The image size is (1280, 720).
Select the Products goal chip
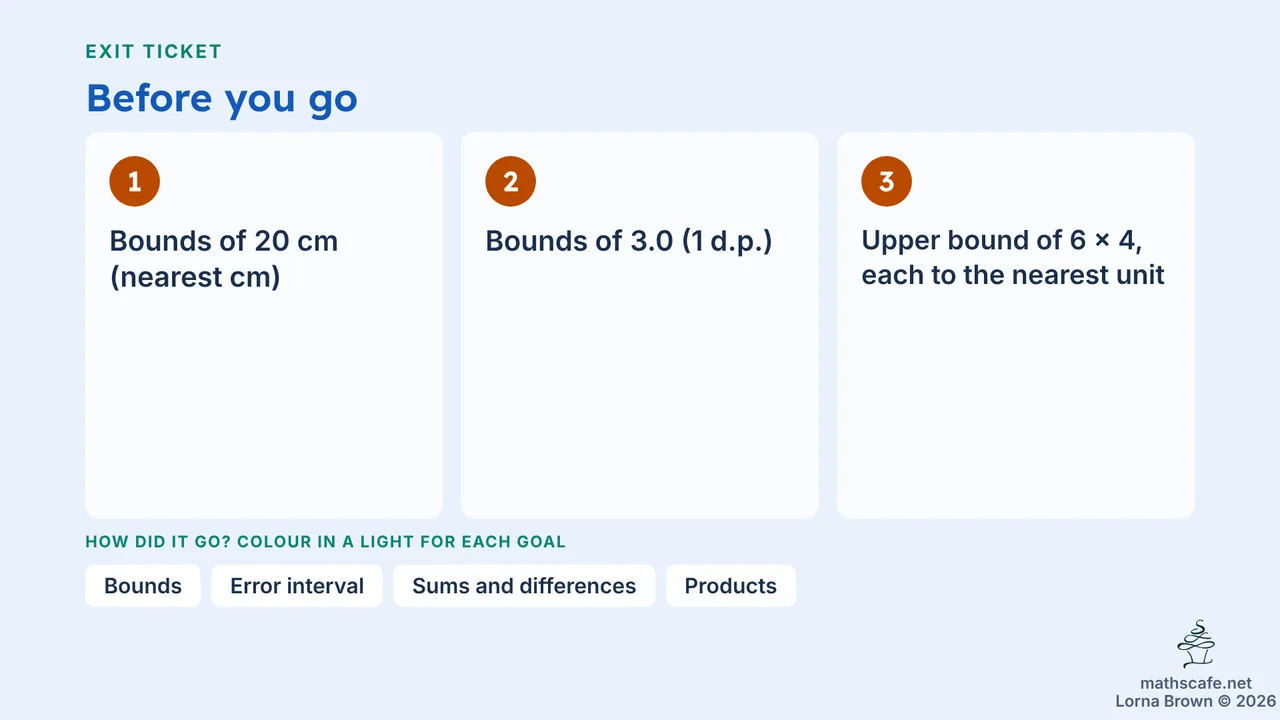point(731,586)
